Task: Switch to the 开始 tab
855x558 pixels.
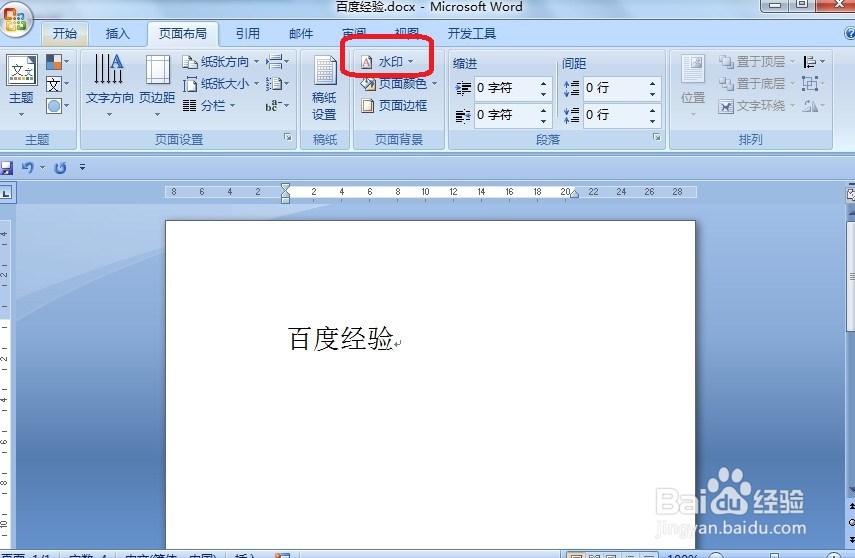Action: coord(65,34)
